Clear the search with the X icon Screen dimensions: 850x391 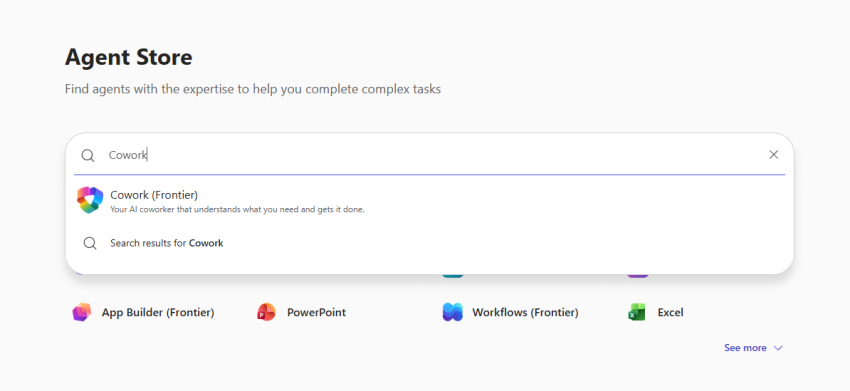pos(774,155)
